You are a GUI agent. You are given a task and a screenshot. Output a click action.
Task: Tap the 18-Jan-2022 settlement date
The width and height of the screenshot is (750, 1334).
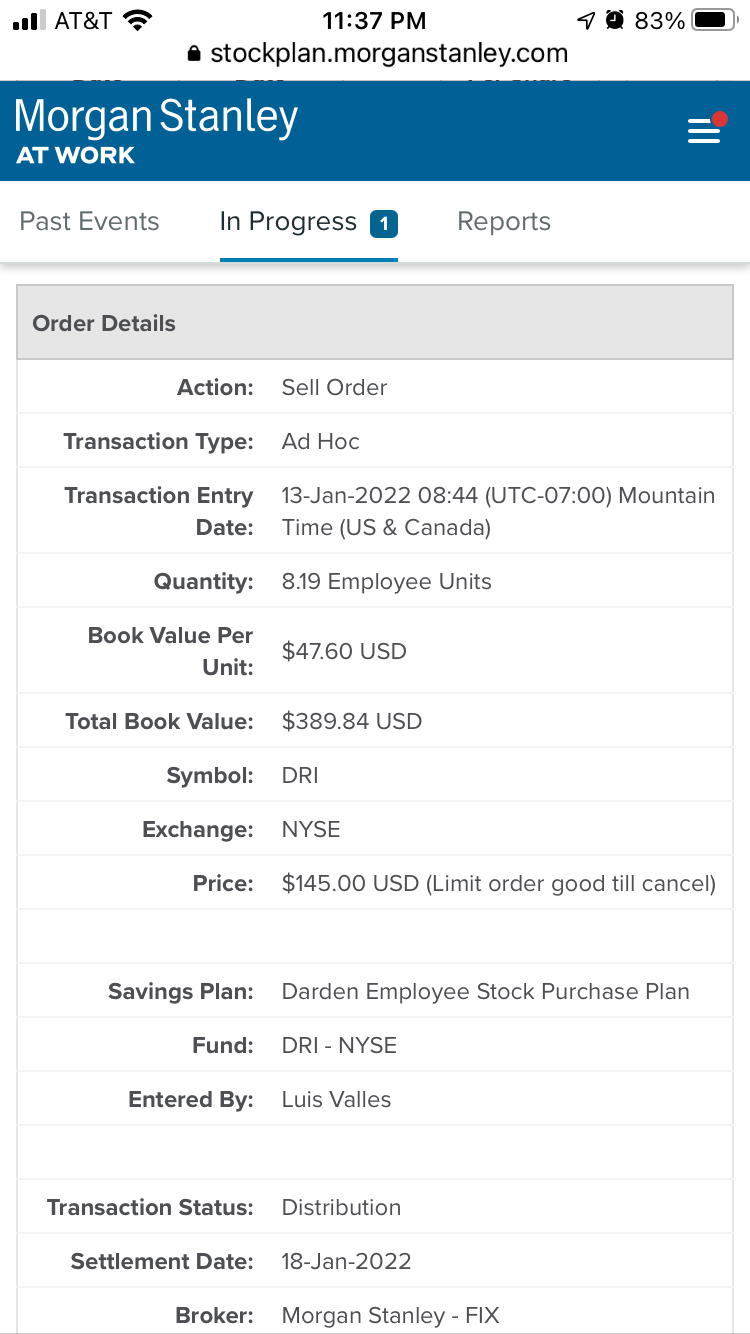pyautogui.click(x=346, y=1262)
